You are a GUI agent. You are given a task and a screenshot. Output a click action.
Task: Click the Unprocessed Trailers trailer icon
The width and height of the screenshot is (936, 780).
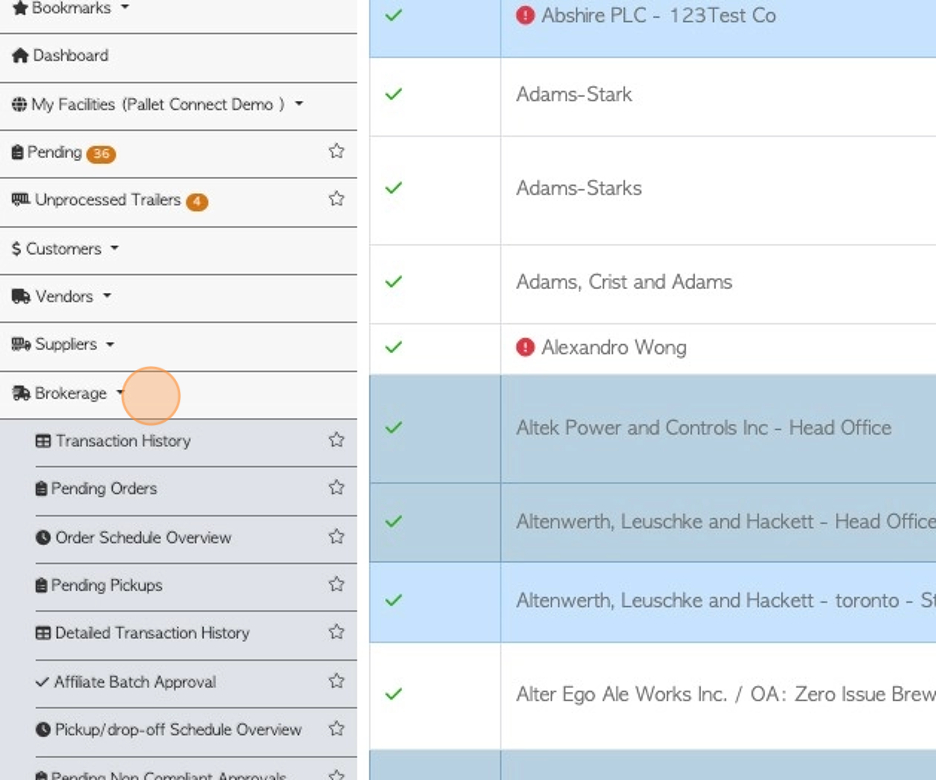(21, 199)
